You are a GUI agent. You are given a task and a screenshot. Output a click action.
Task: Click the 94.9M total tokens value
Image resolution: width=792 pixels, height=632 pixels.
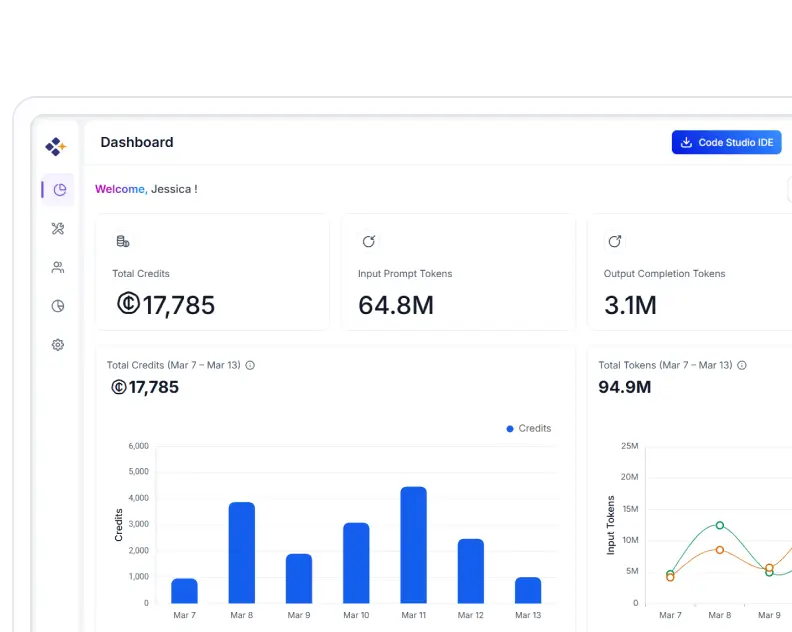tap(625, 387)
